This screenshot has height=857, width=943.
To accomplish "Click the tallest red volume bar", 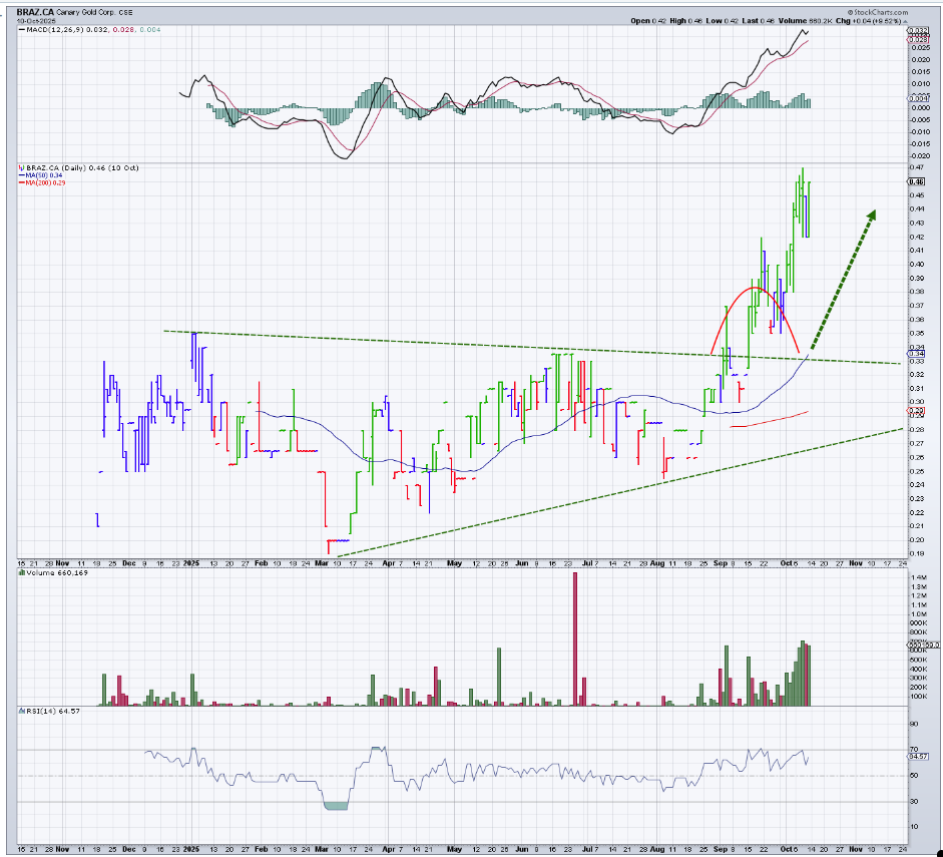I will tap(576, 638).
